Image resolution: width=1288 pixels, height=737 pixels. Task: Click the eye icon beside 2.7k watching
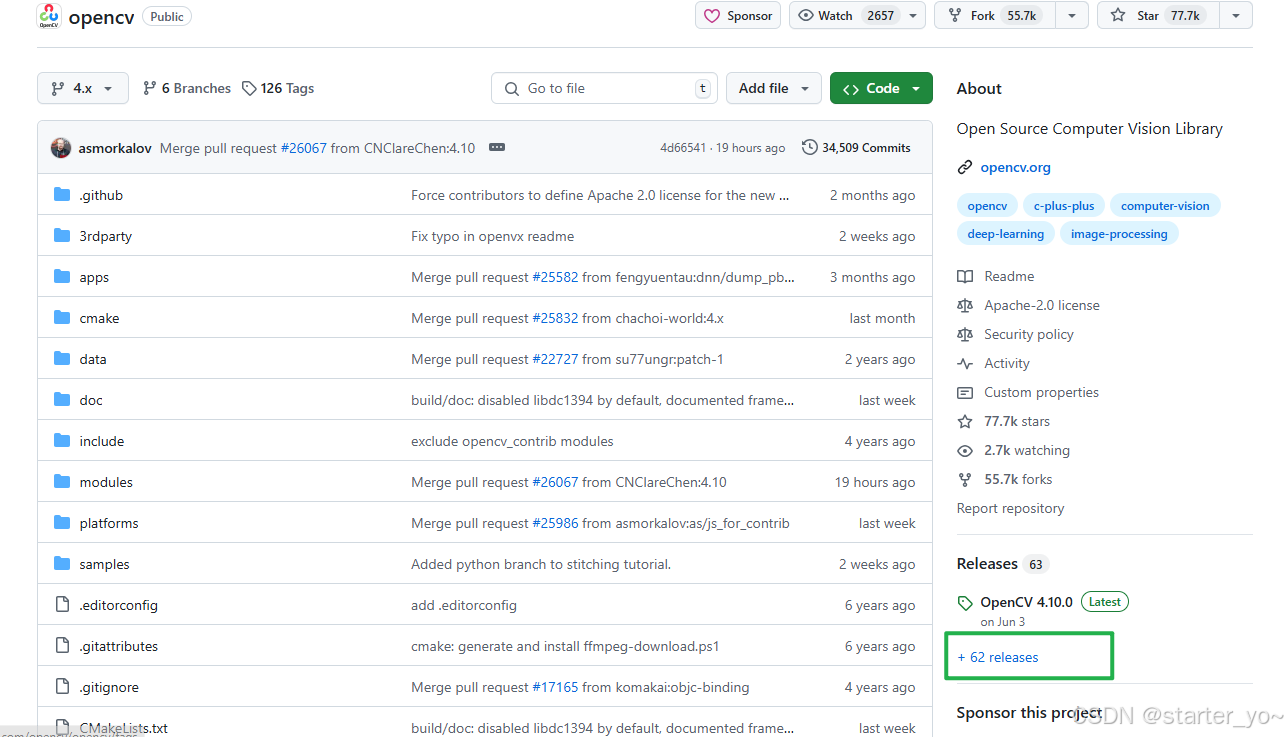[x=965, y=450]
